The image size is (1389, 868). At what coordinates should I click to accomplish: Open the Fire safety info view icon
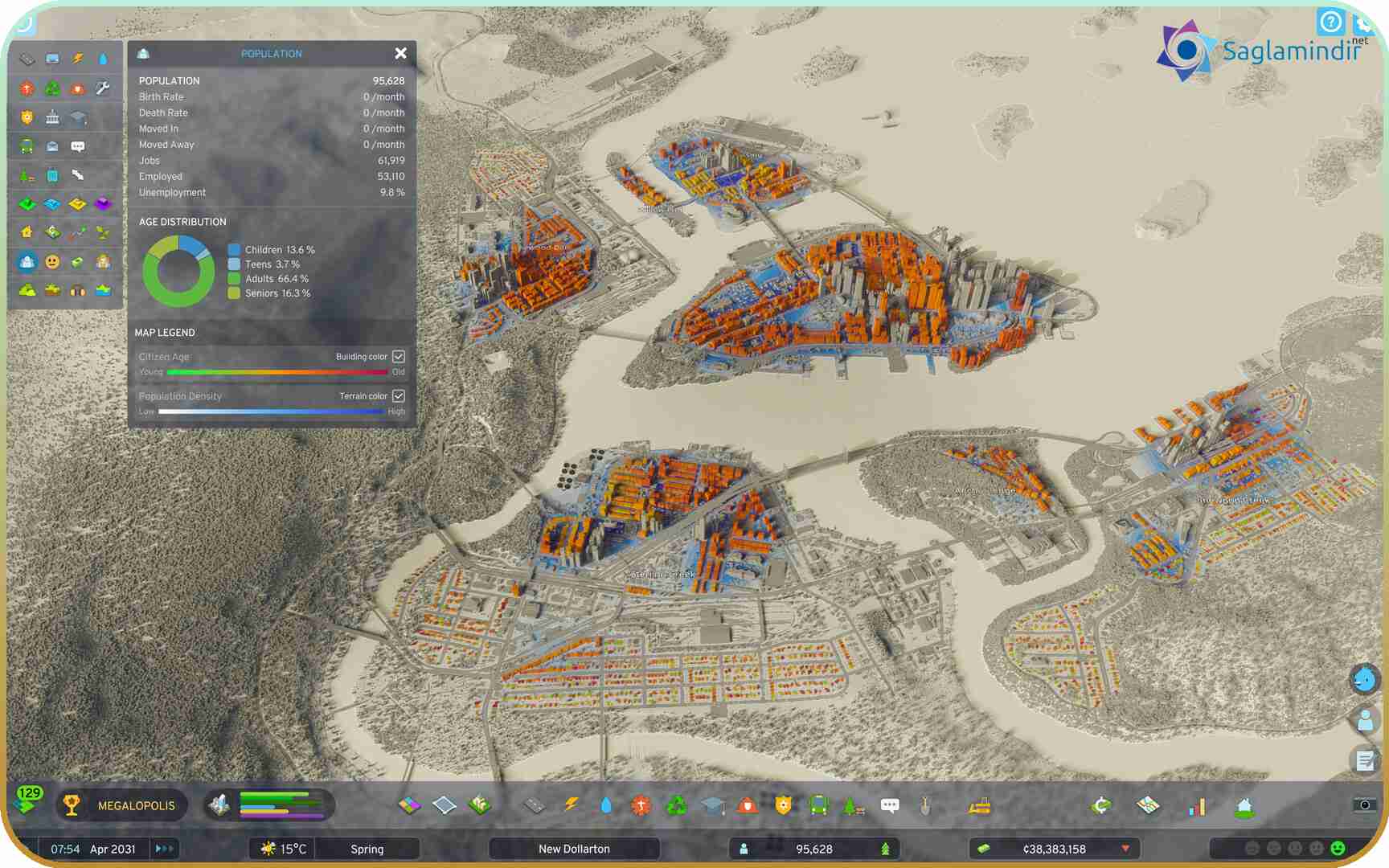pos(78,88)
